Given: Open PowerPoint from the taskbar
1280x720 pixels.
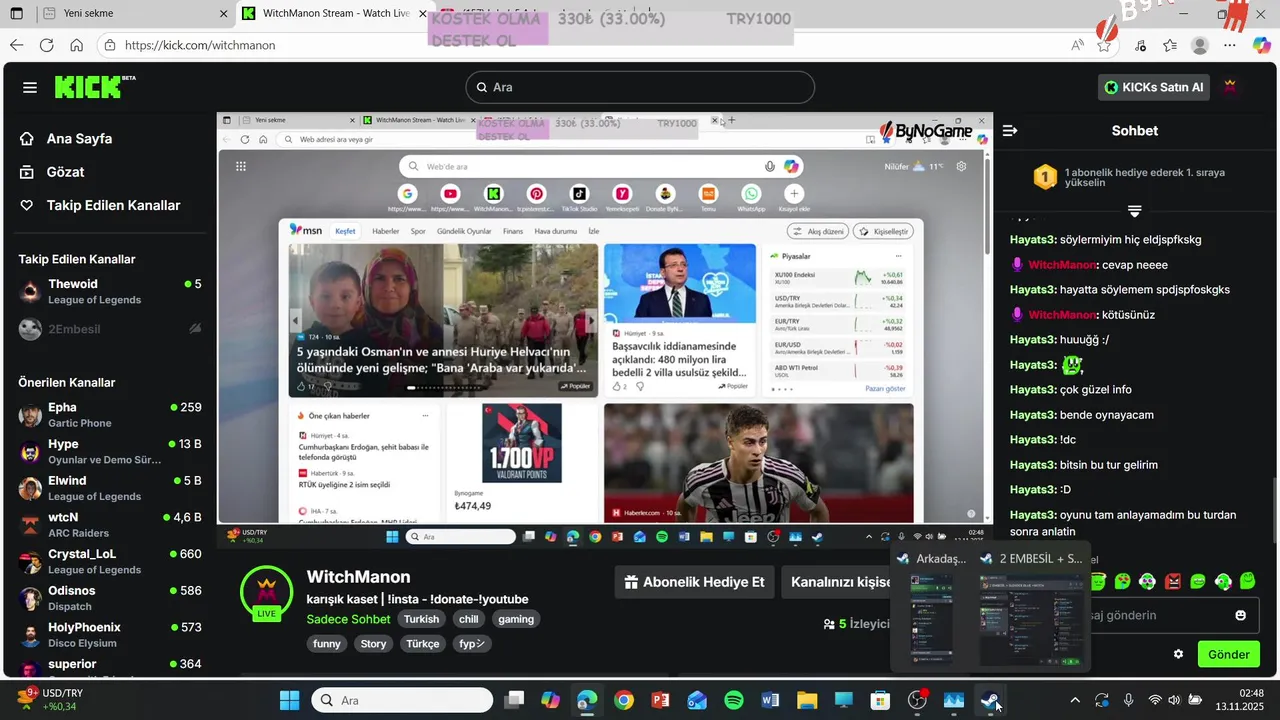Looking at the screenshot, I should tap(660, 700).
